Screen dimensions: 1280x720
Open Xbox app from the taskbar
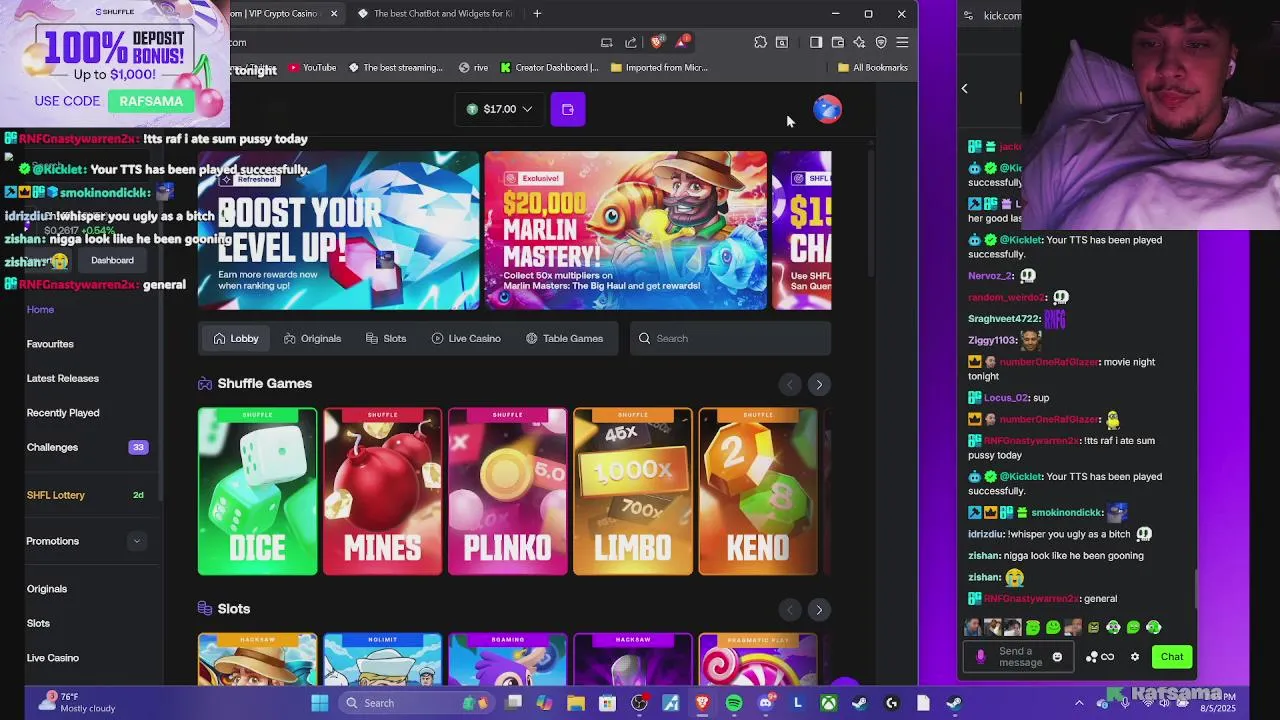(x=829, y=703)
